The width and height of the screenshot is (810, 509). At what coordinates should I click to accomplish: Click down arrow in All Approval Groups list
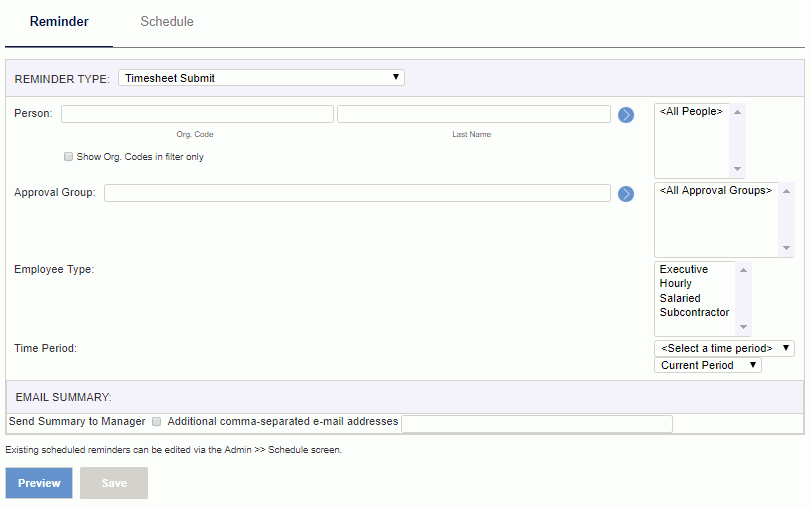(x=786, y=248)
